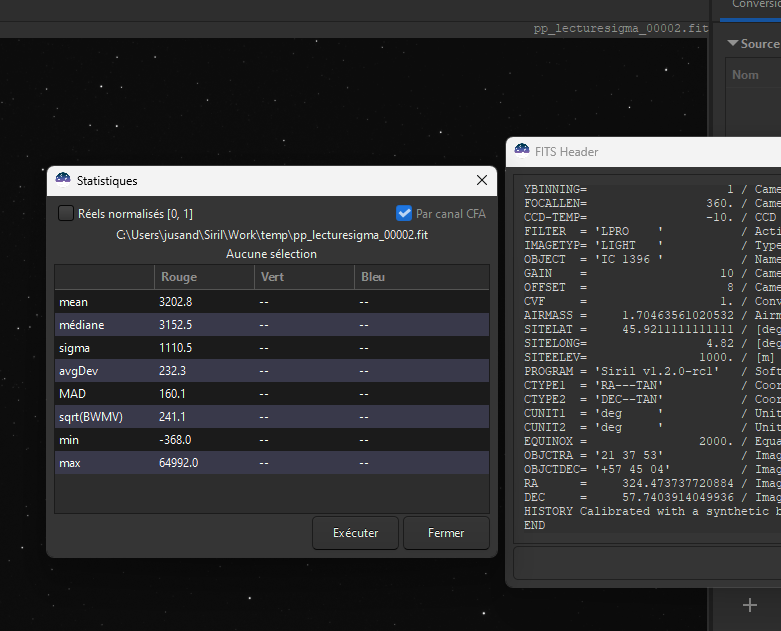Click the min row label

pos(69,440)
